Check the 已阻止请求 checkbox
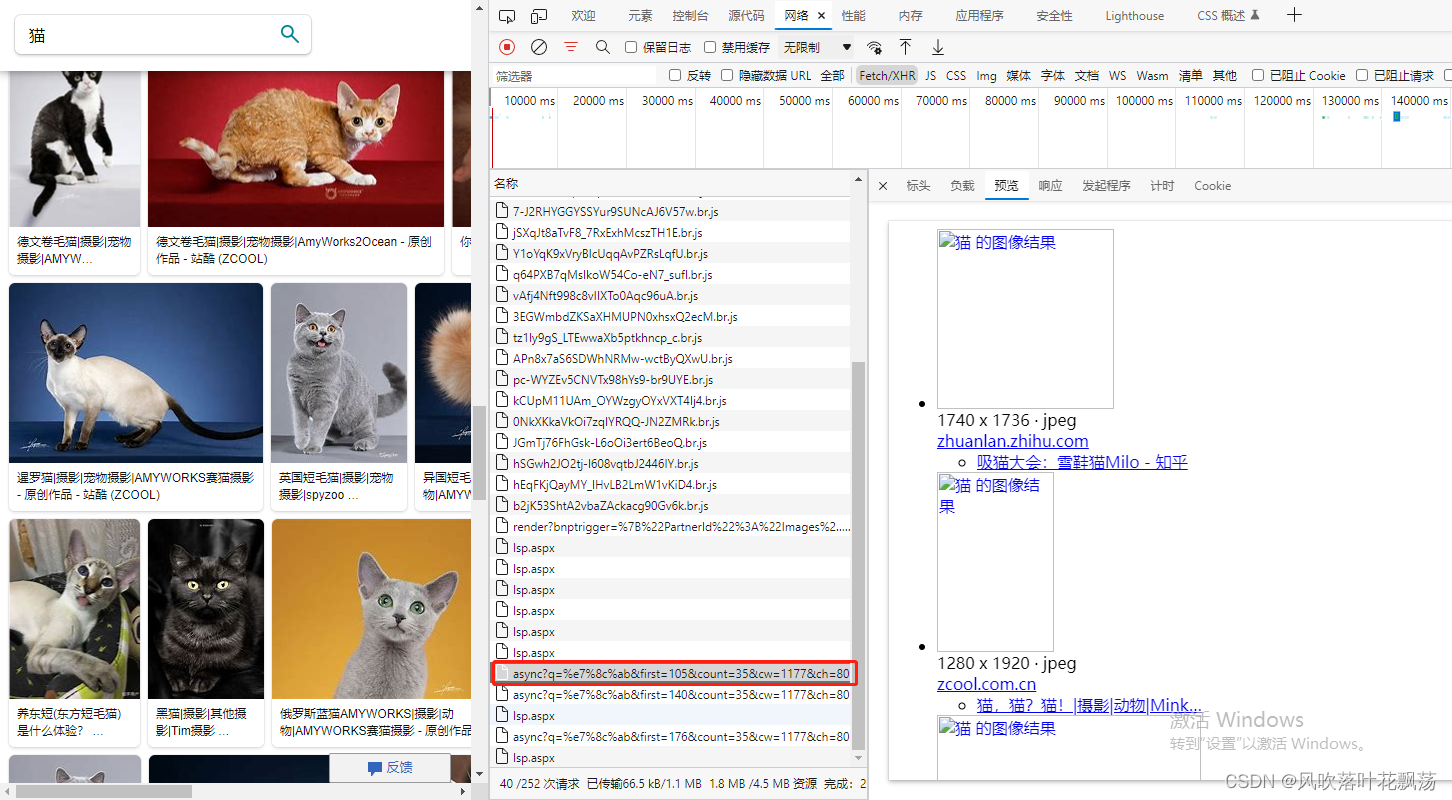Image resolution: width=1452 pixels, height=800 pixels. (1362, 75)
